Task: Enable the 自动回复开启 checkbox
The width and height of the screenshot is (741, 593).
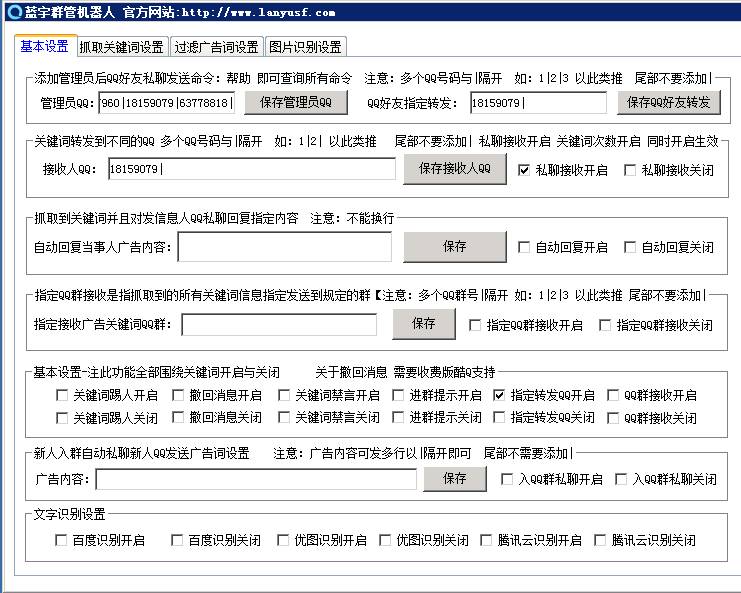Action: point(524,247)
